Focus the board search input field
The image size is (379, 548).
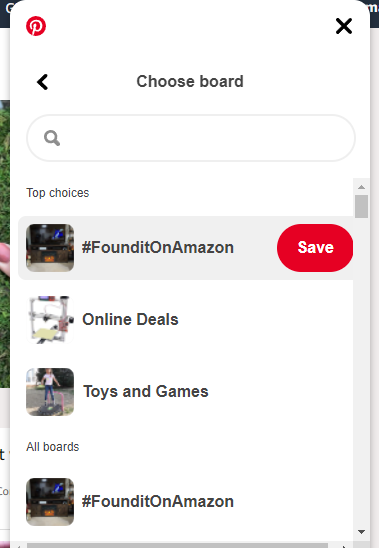tap(191, 138)
